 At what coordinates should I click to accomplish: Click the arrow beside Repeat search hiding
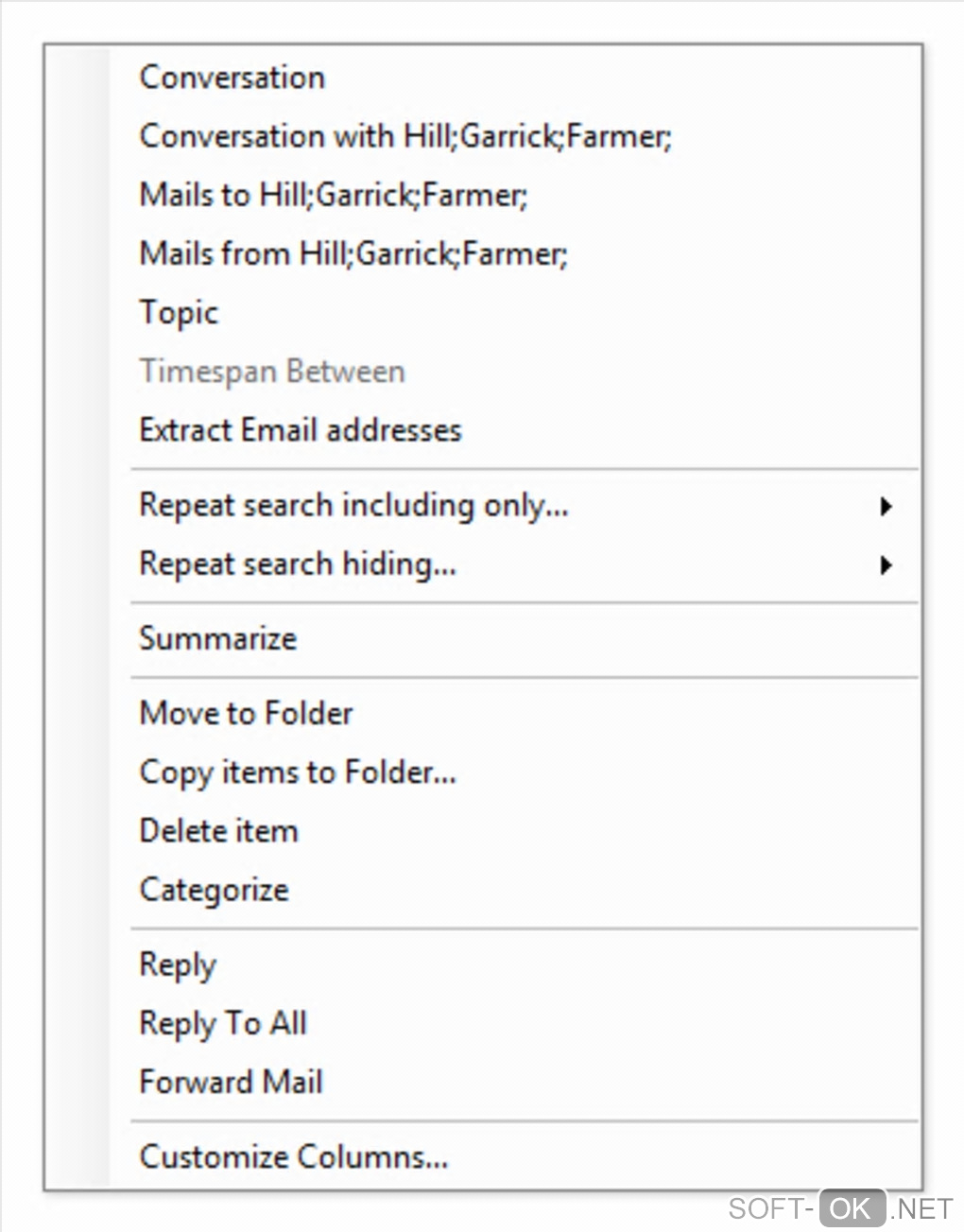(x=886, y=565)
